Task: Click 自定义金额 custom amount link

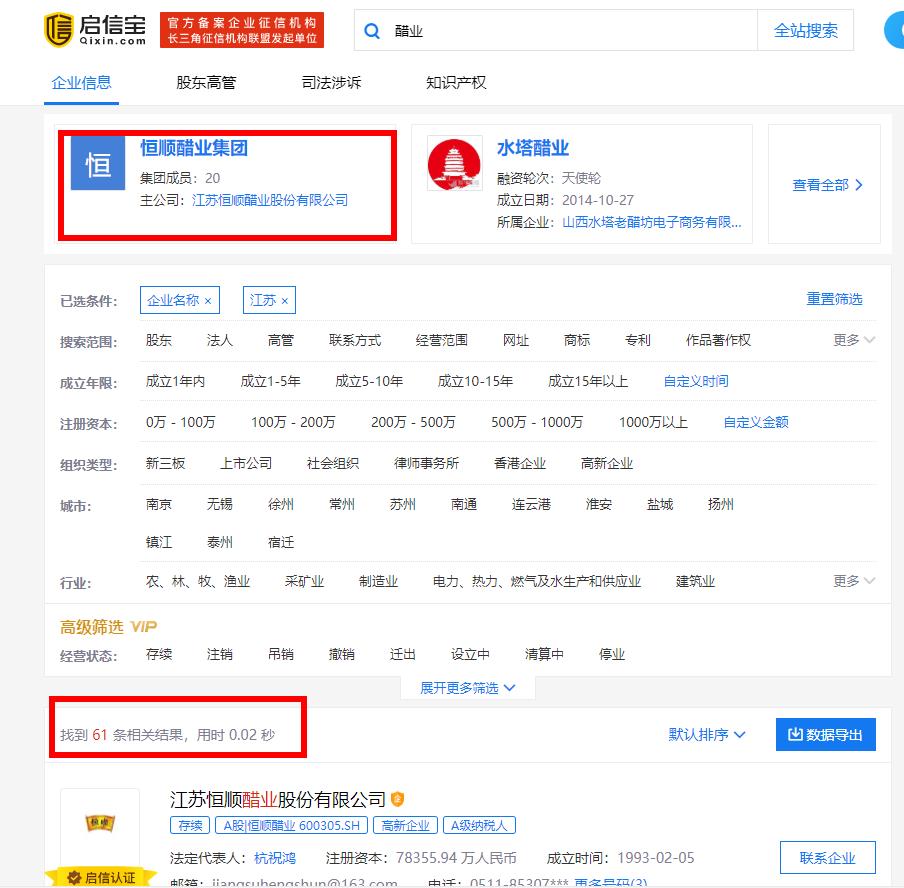Action: 756,422
